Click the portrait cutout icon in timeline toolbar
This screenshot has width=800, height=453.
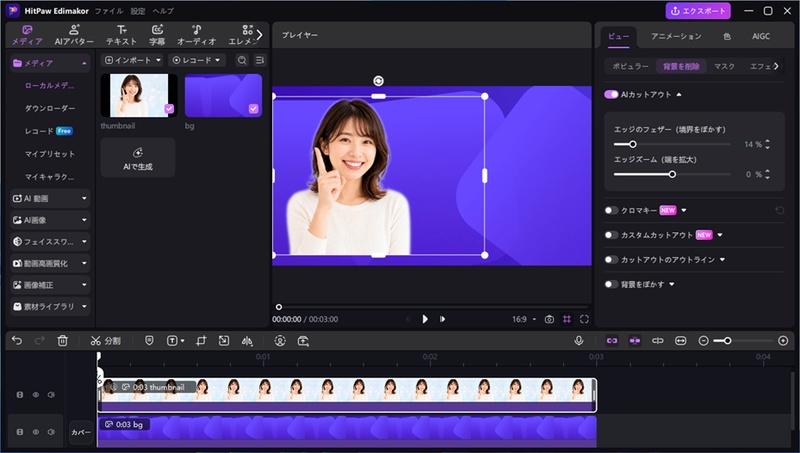(x=280, y=341)
